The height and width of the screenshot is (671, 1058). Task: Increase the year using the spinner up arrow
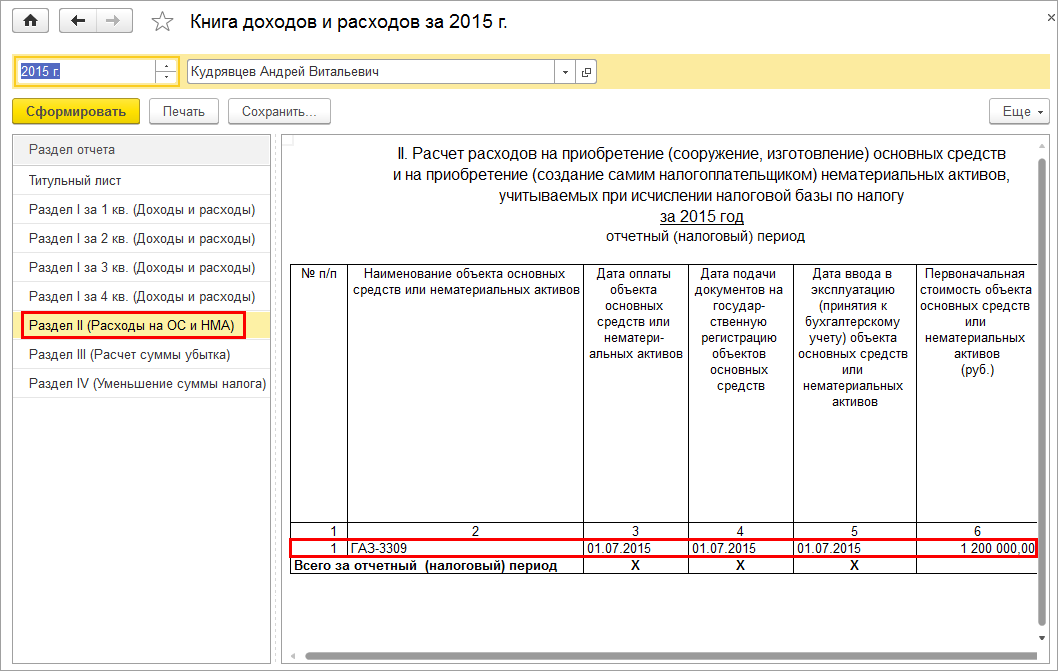point(166,66)
